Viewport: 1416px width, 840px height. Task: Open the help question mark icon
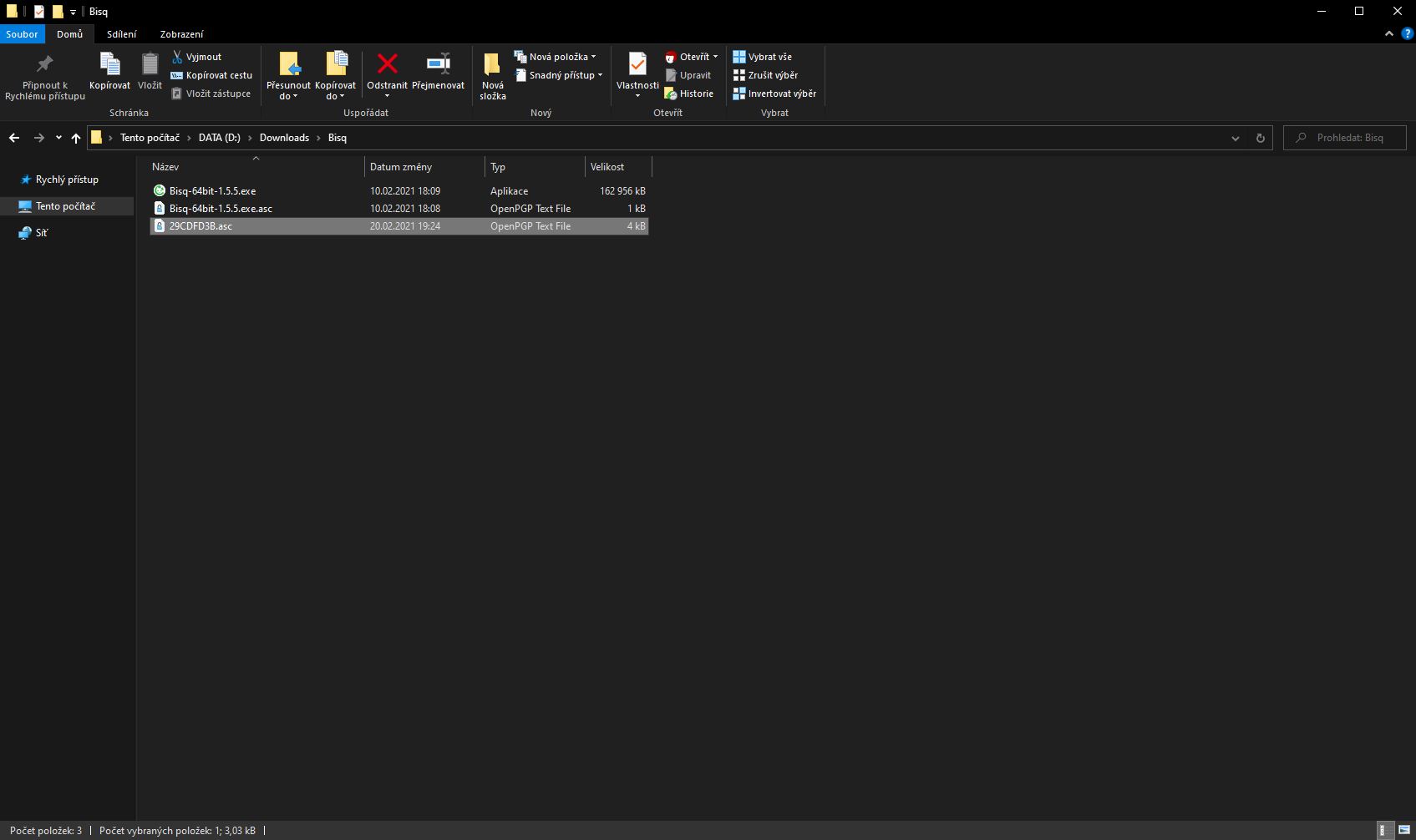(x=1407, y=33)
